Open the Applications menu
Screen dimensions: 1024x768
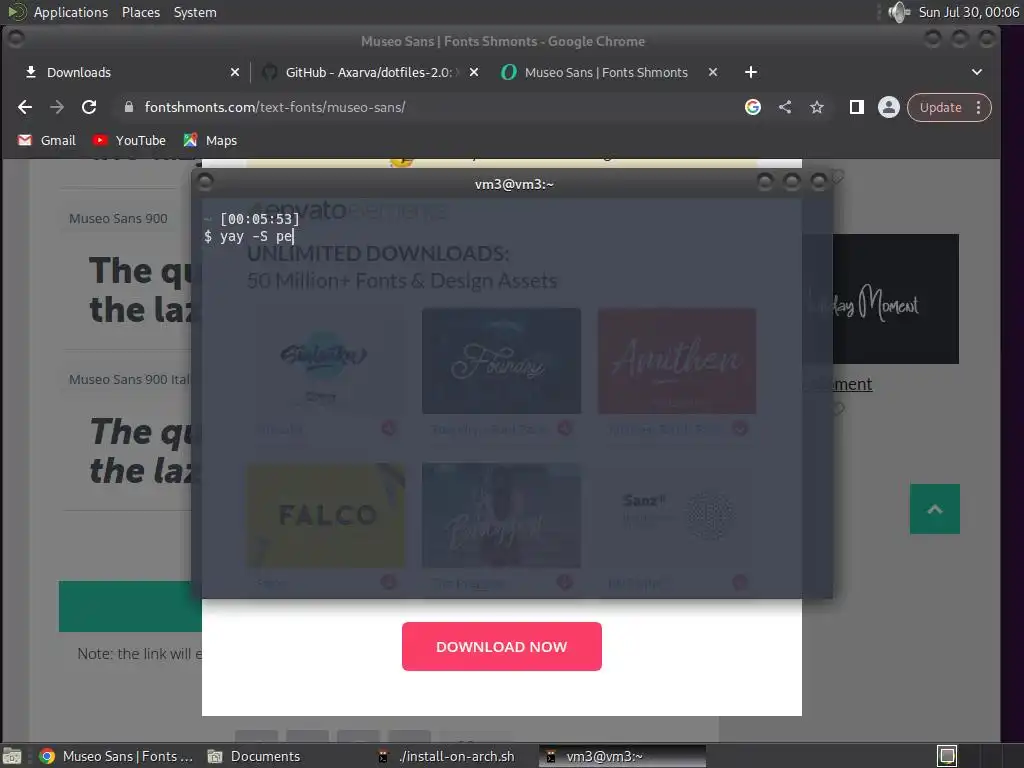click(71, 12)
